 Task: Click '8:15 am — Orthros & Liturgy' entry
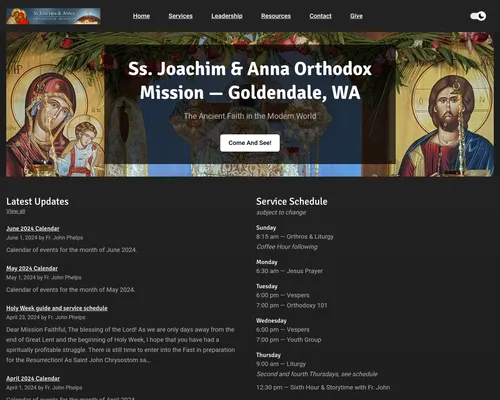coord(295,237)
